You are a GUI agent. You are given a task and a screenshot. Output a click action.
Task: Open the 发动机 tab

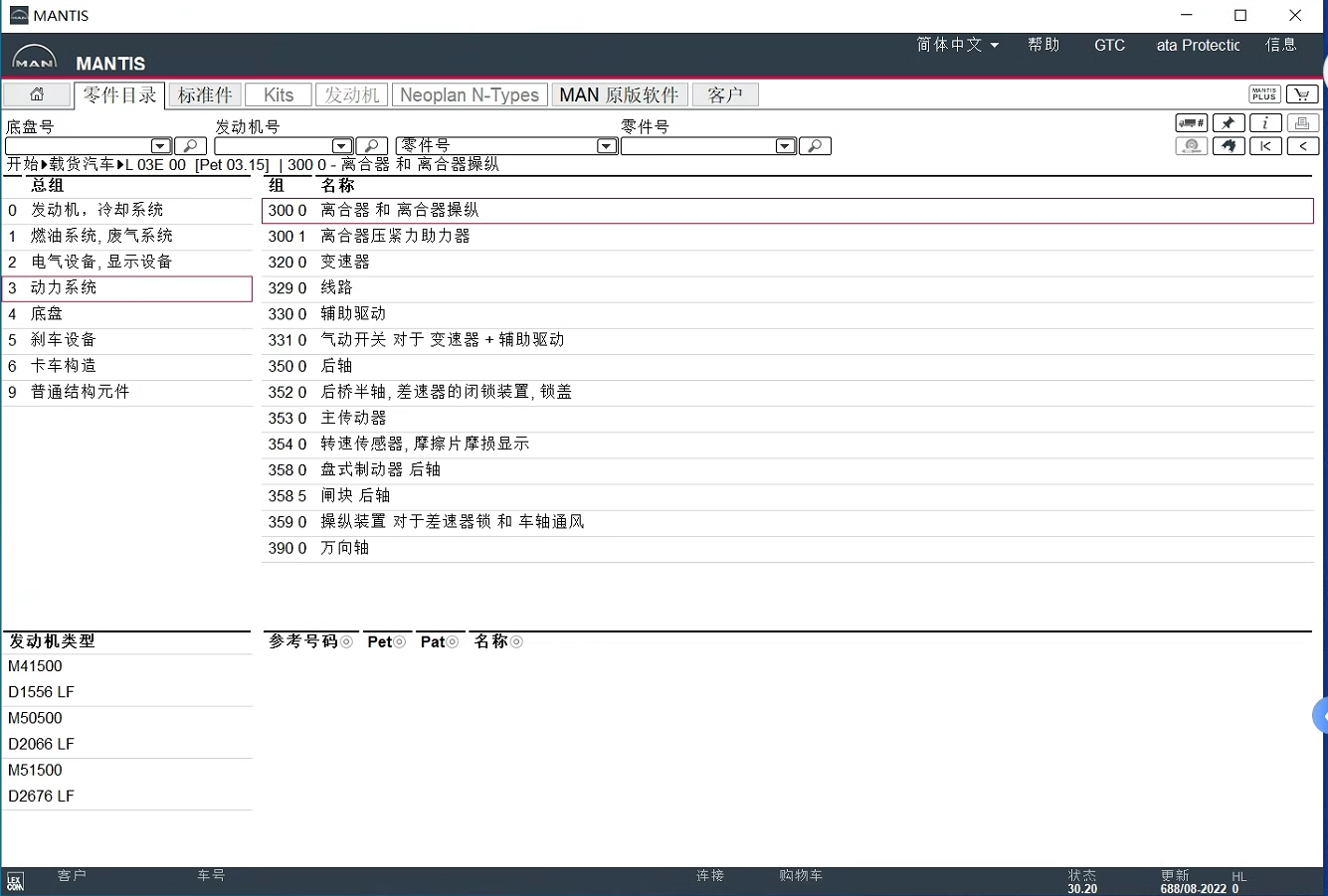point(352,94)
